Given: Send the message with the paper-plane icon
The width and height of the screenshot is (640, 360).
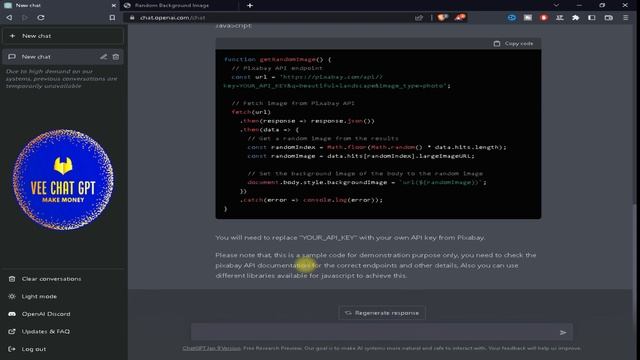Looking at the screenshot, I should click(563, 332).
